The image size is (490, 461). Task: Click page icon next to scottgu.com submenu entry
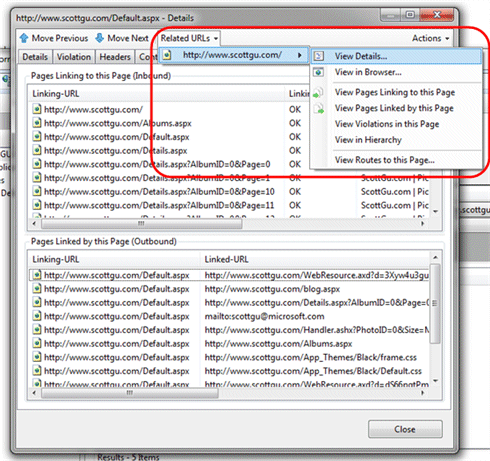click(167, 55)
